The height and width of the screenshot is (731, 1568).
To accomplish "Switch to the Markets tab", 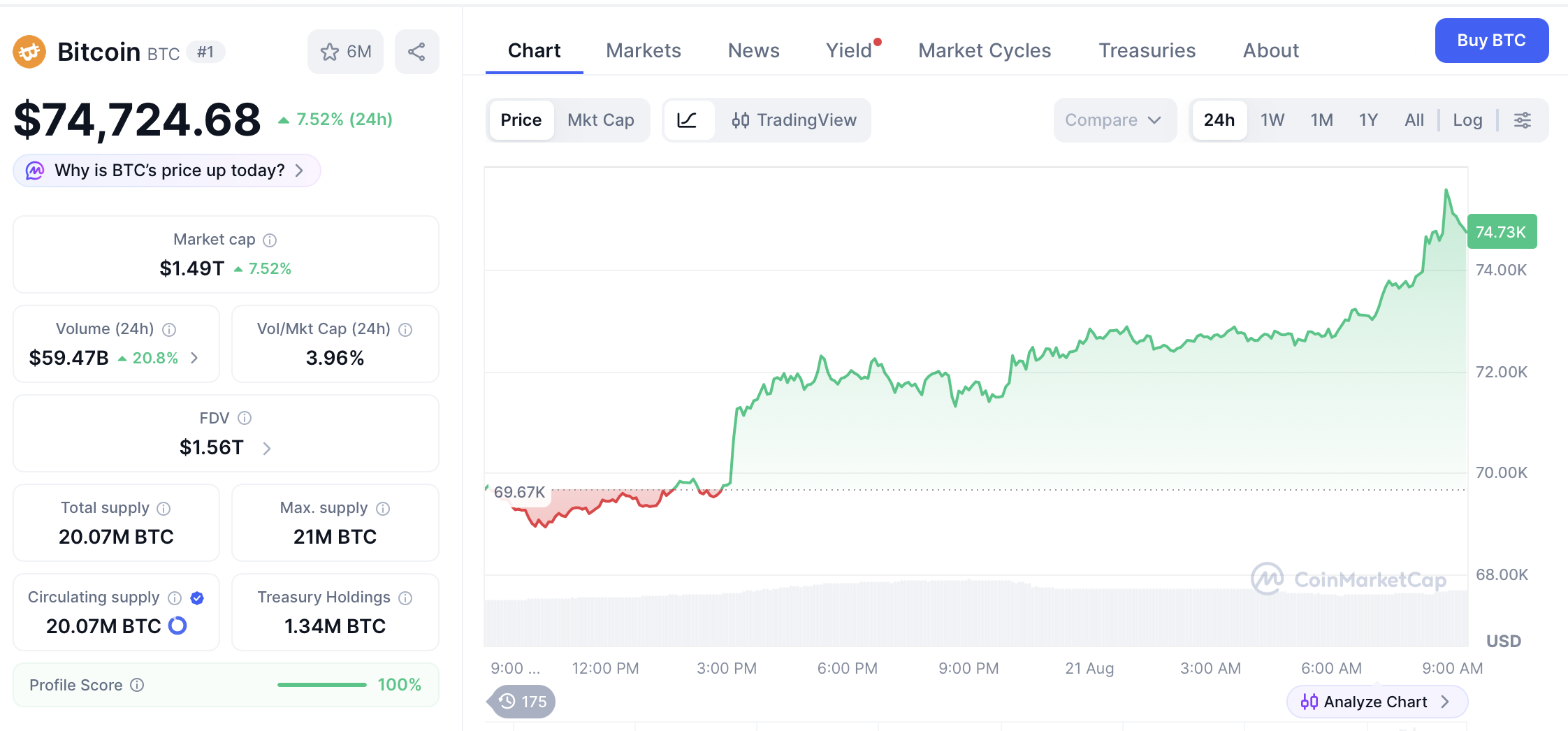I will [x=644, y=51].
